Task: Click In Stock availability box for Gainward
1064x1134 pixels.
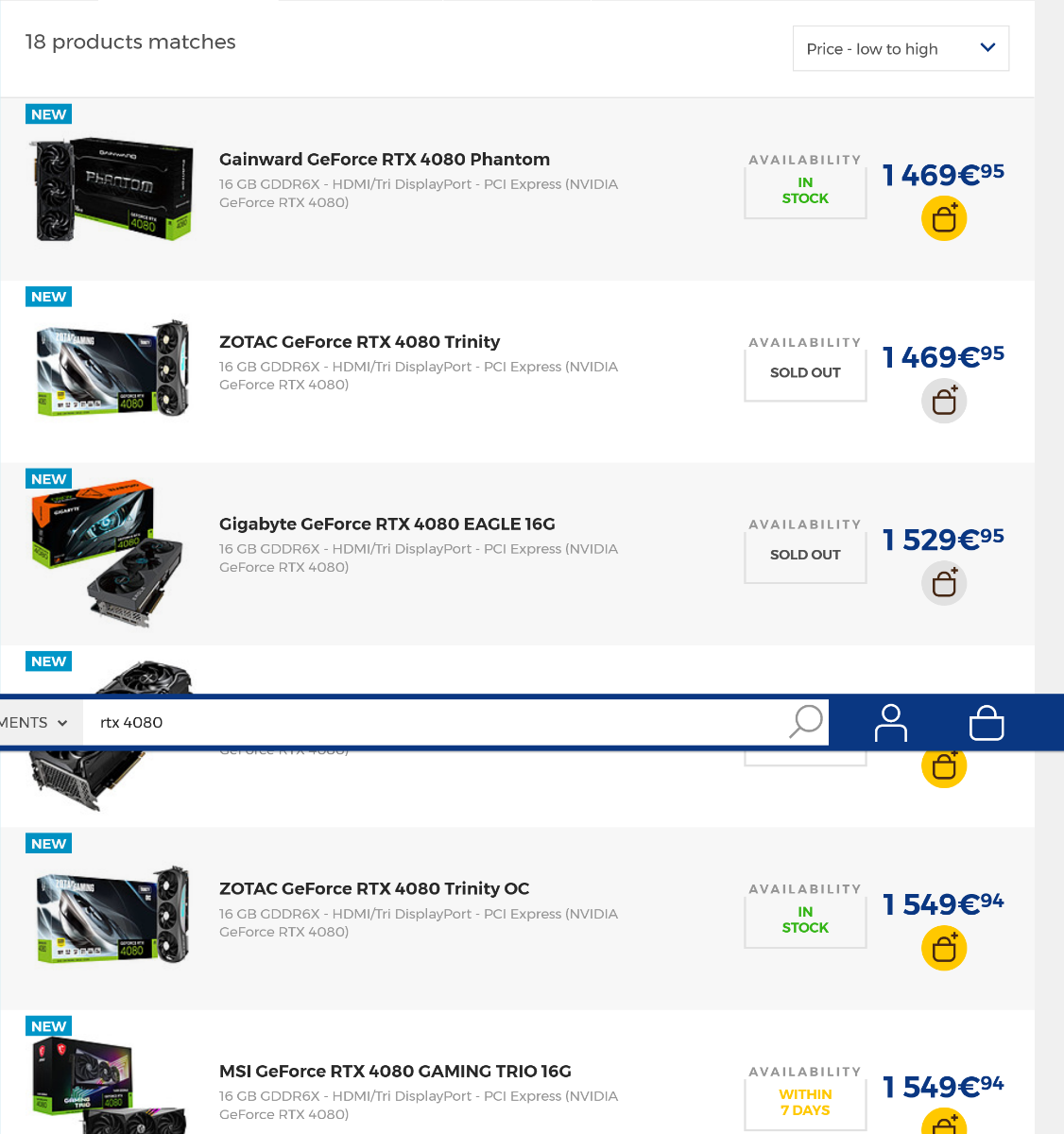Action: [805, 191]
